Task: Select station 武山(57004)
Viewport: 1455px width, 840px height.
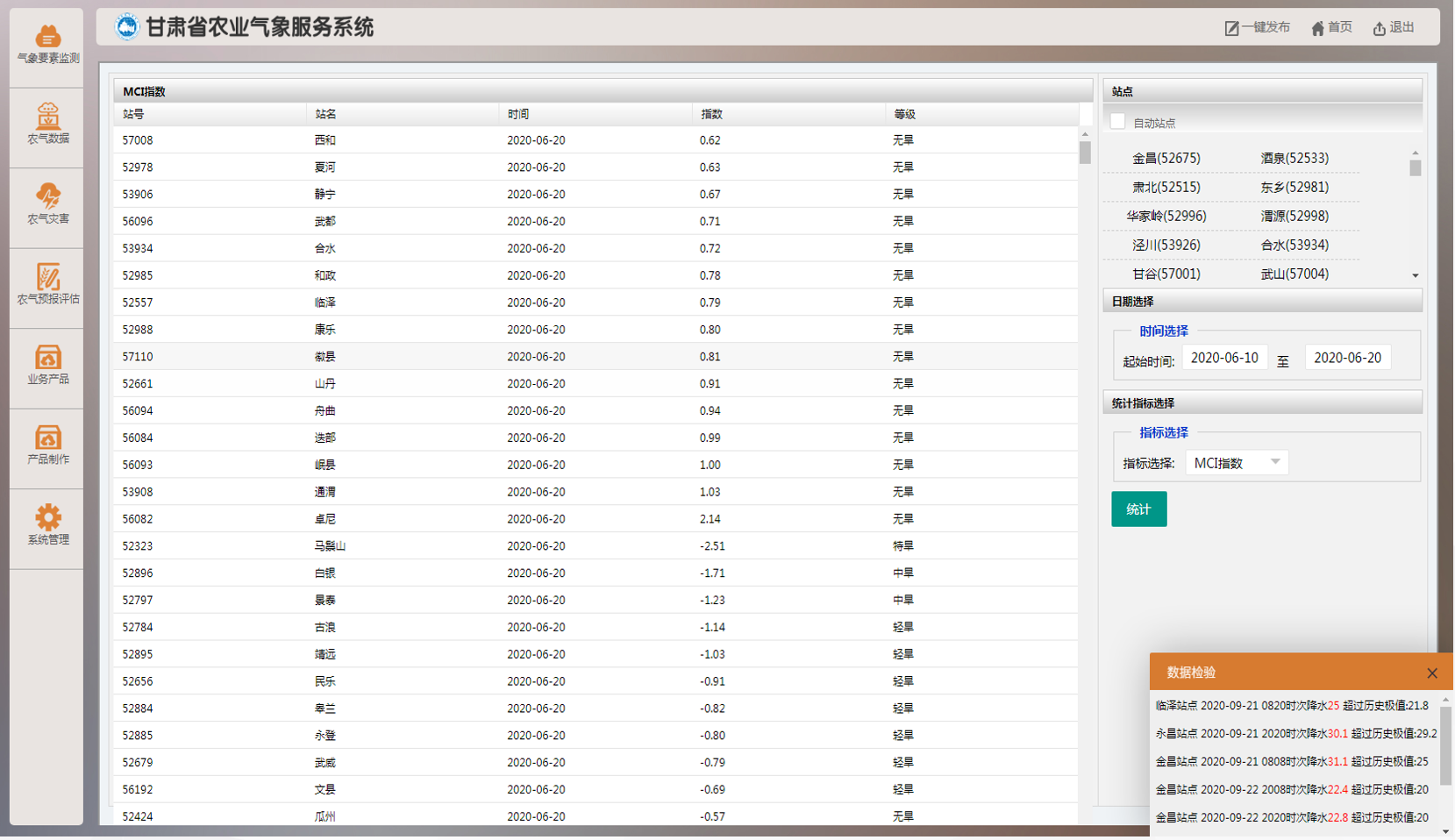Action: click(1295, 274)
